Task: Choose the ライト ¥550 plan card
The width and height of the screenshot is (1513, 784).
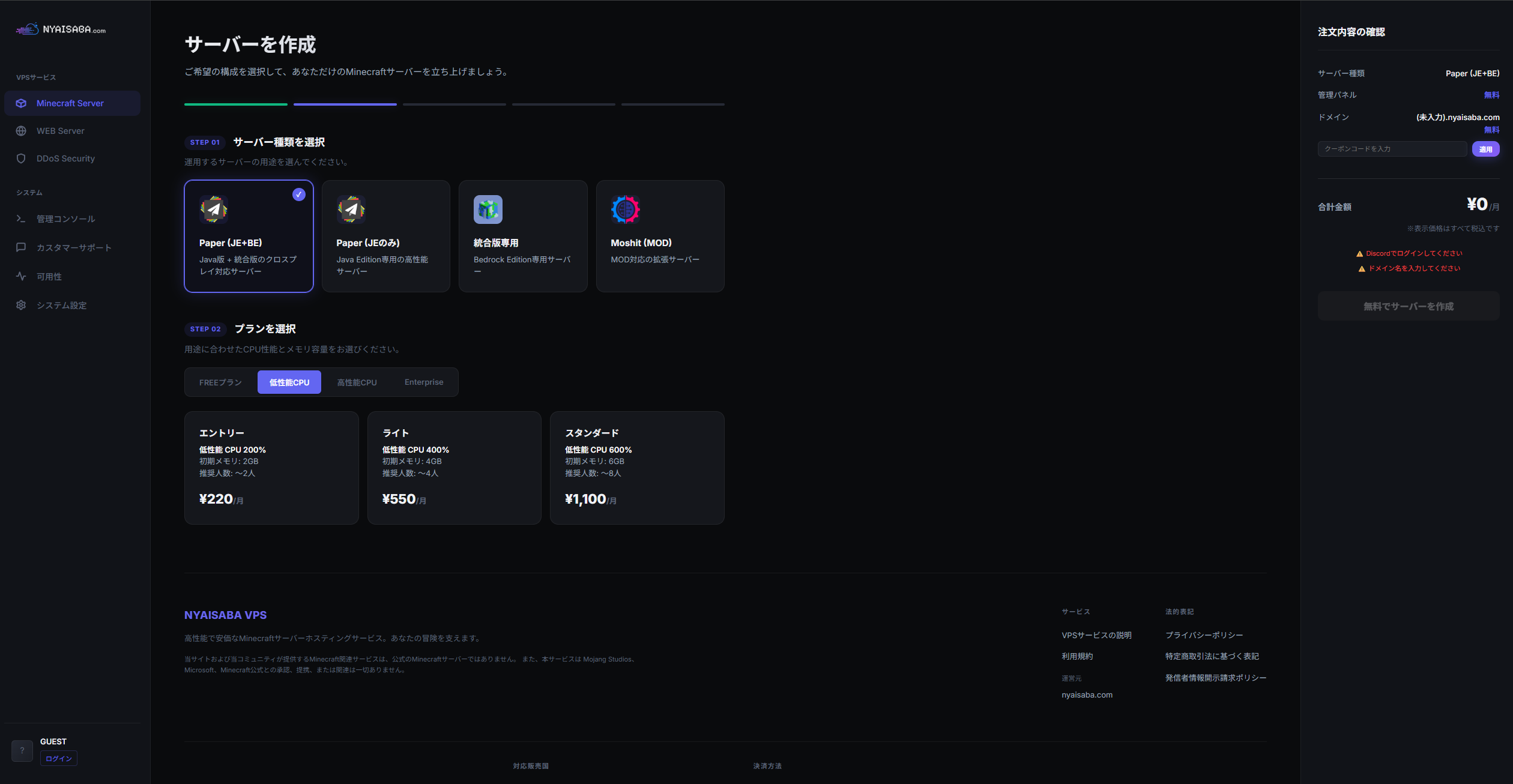Action: (x=455, y=468)
